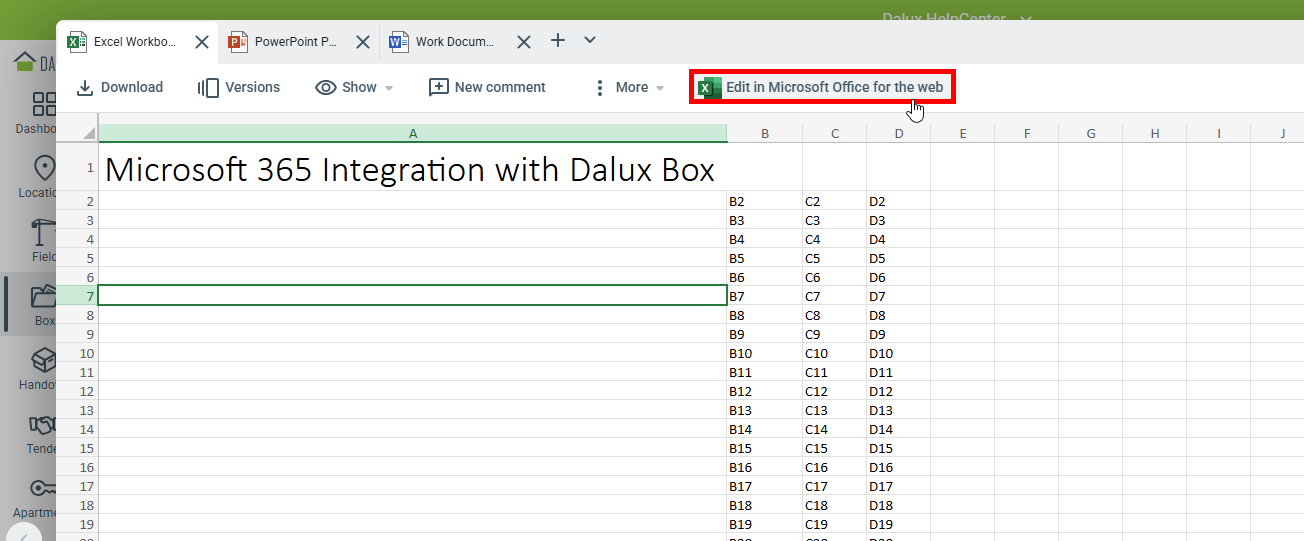Open the tab list chevron dropdown

click(x=590, y=41)
